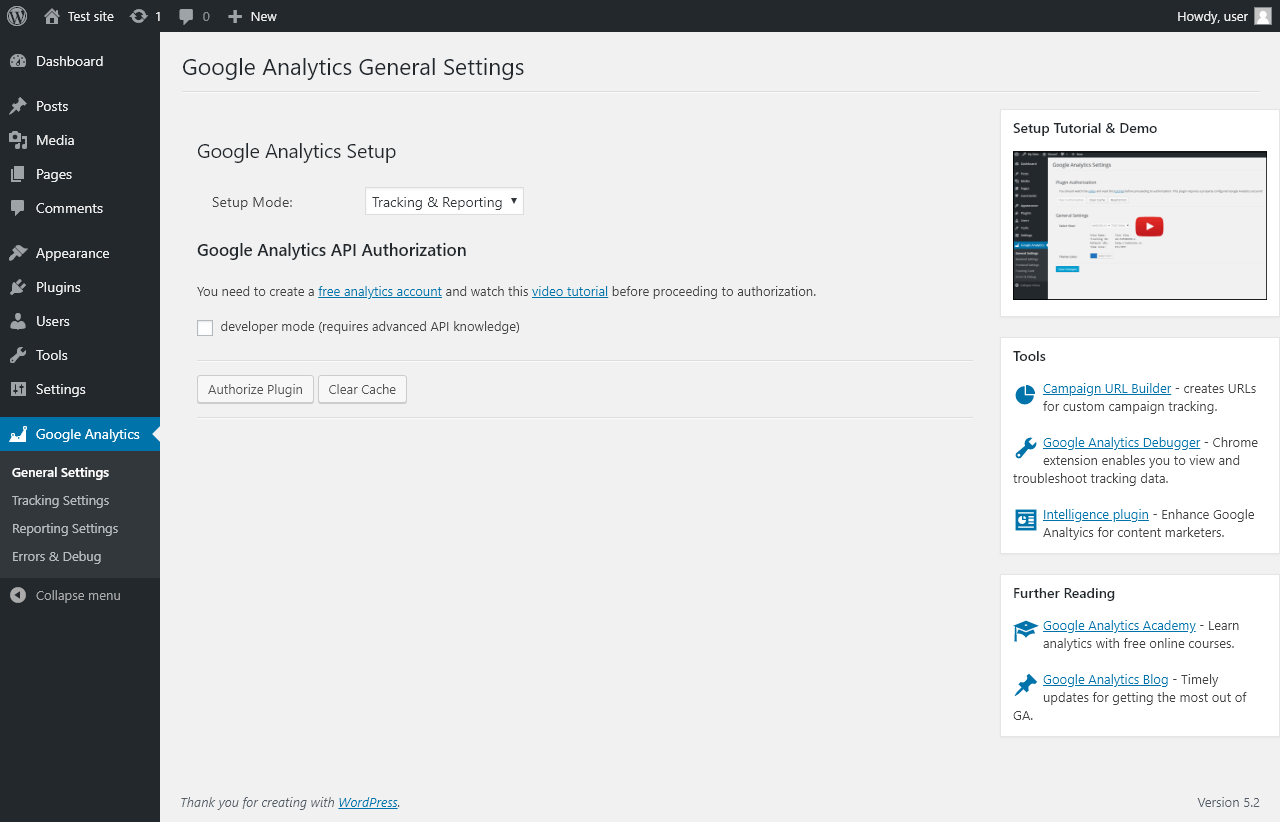Click the Users person icon
The width and height of the screenshot is (1280, 822).
coord(18,321)
